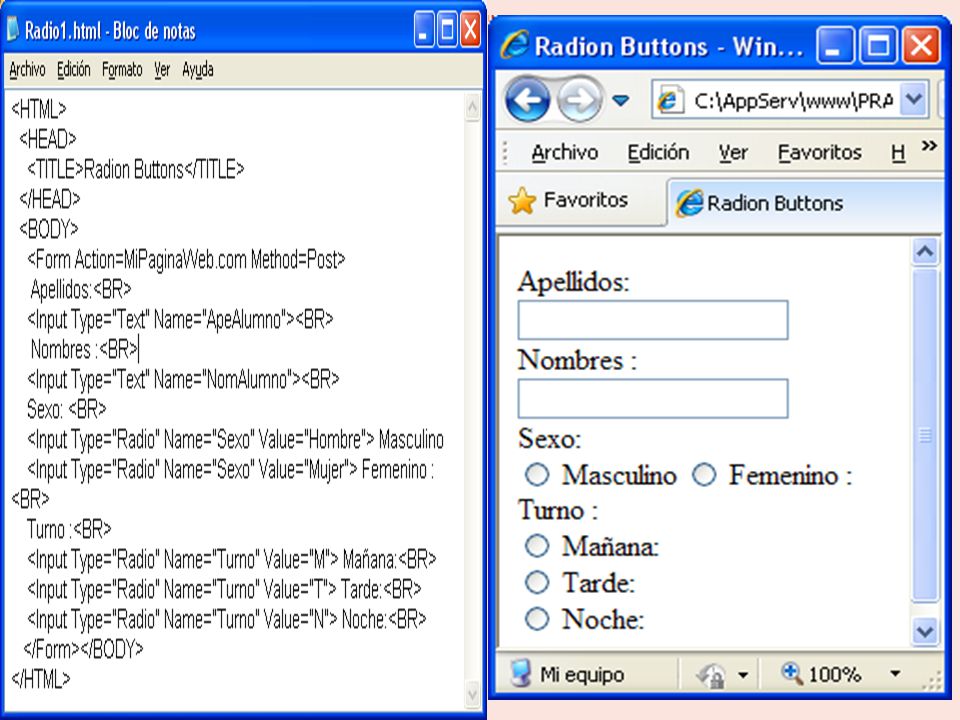The image size is (960, 720).
Task: Select the Radion Buttons browser tab
Action: pos(803,203)
